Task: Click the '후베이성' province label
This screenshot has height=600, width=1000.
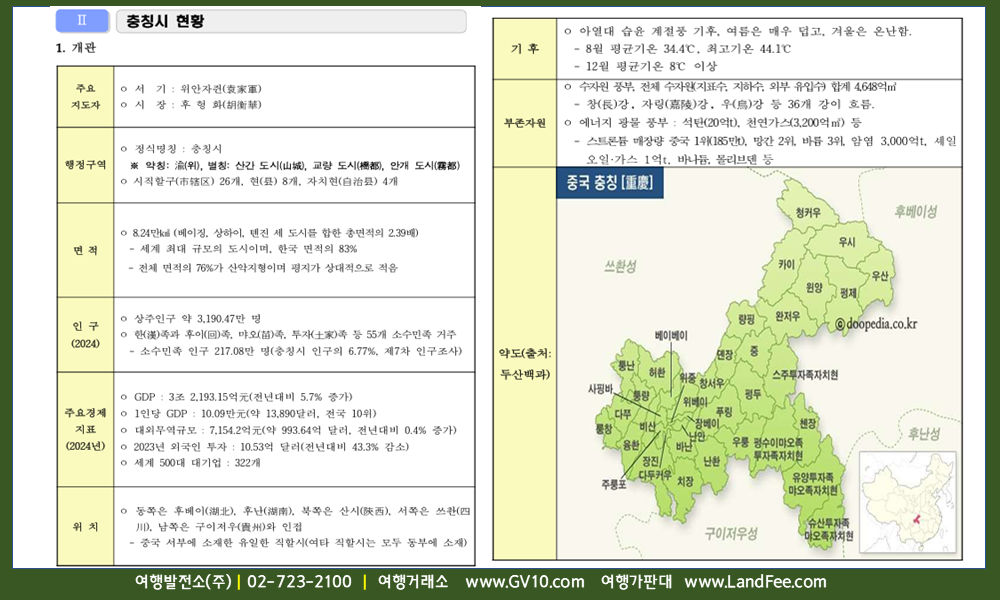Action: click(915, 212)
